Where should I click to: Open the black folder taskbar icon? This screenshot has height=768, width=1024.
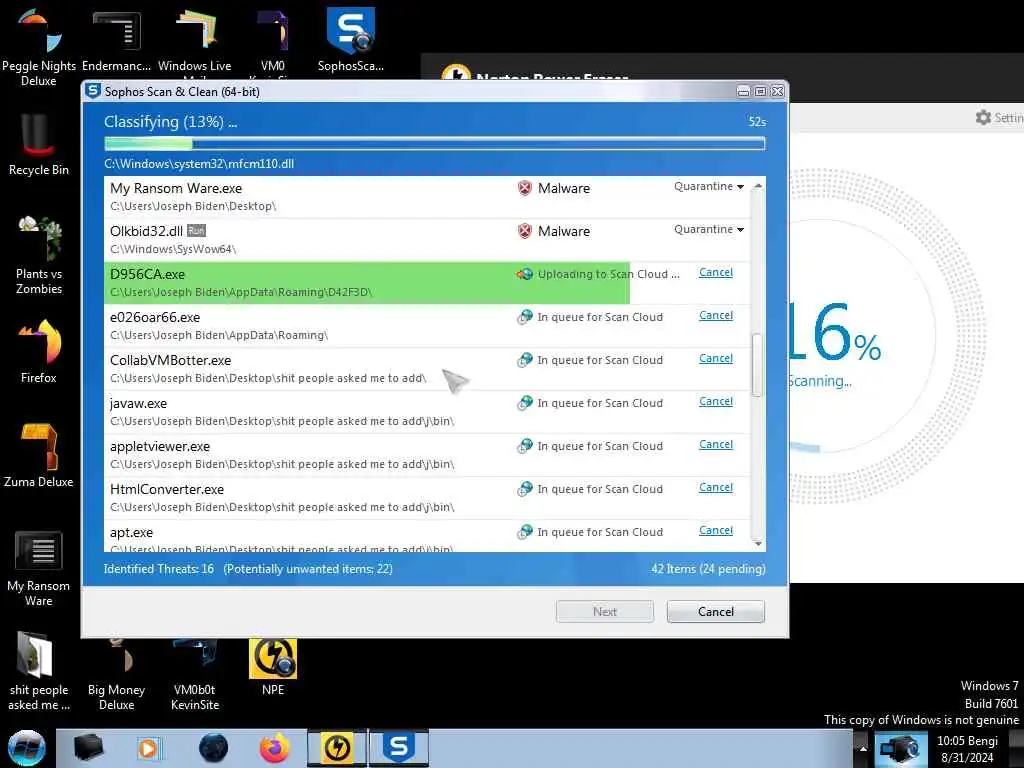point(88,748)
